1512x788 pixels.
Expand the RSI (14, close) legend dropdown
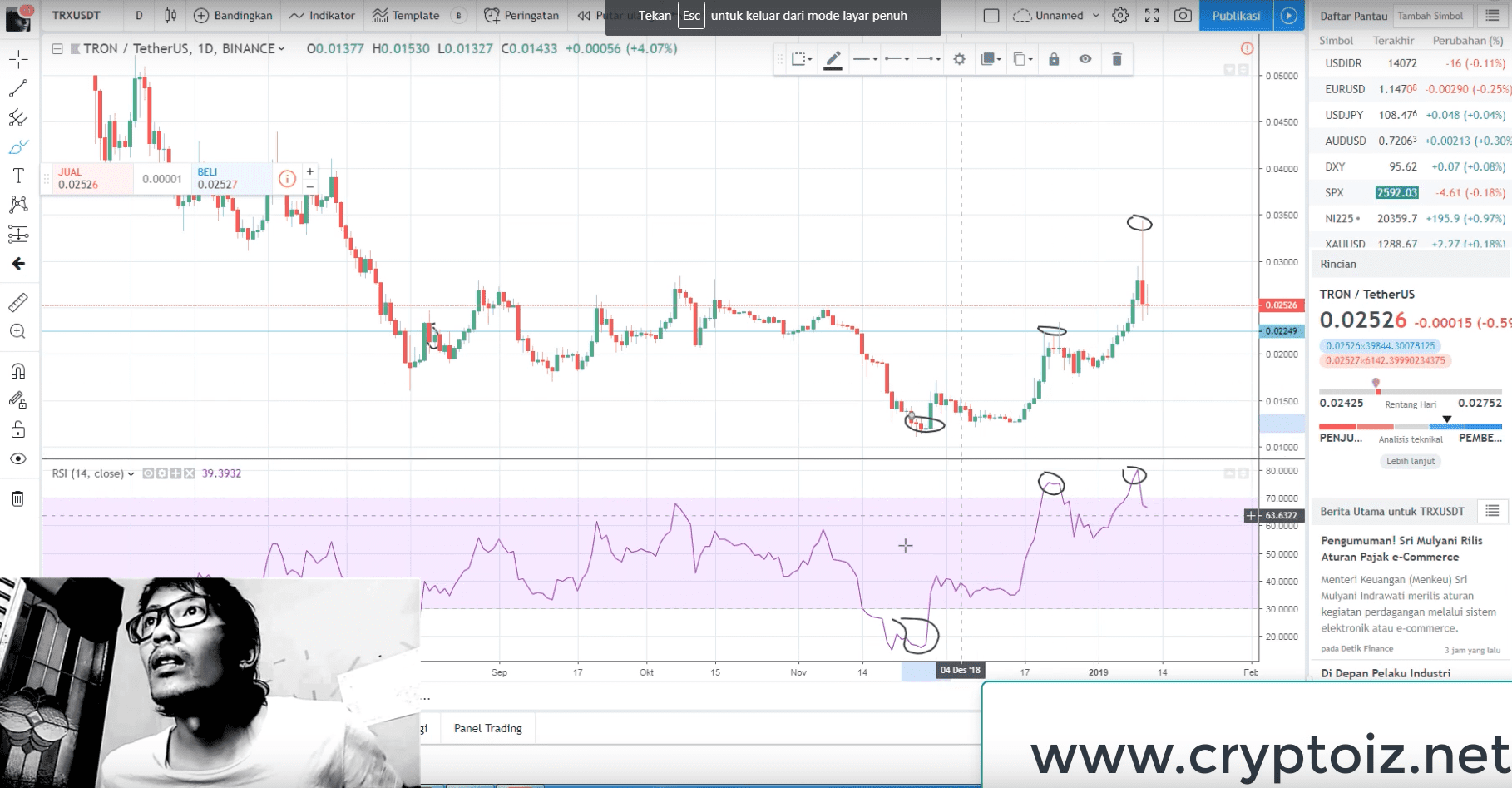[131, 473]
